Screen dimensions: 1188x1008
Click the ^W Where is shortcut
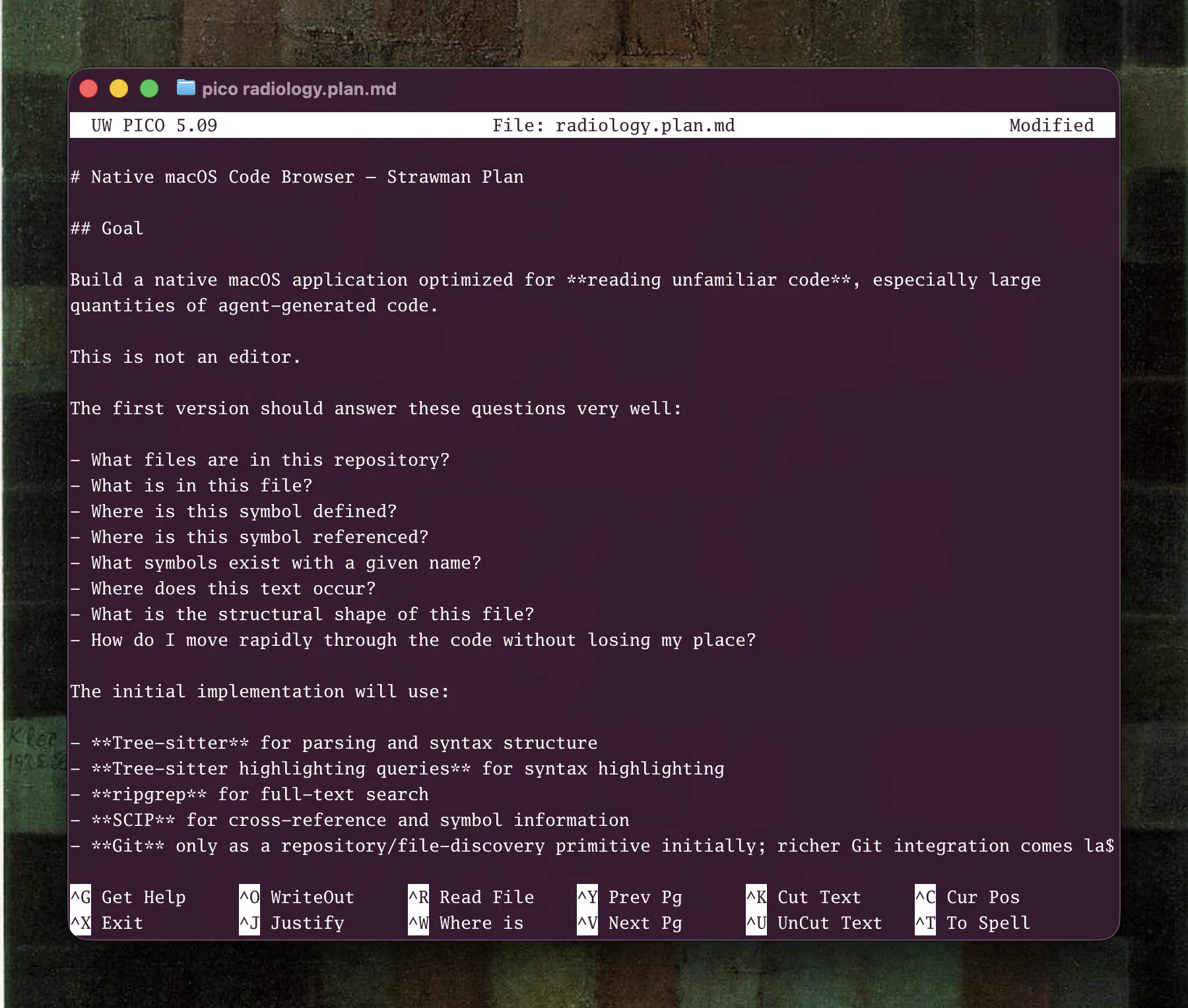466,923
